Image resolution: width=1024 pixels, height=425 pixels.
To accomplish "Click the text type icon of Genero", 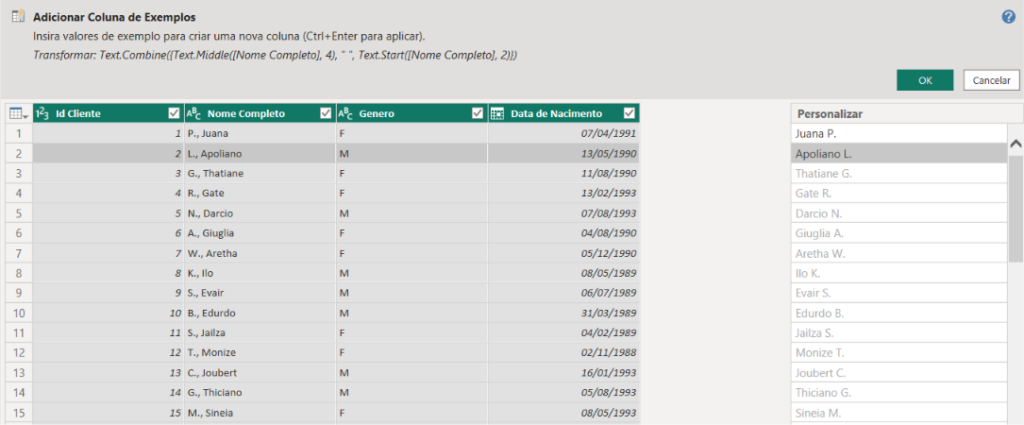I will coord(346,114).
